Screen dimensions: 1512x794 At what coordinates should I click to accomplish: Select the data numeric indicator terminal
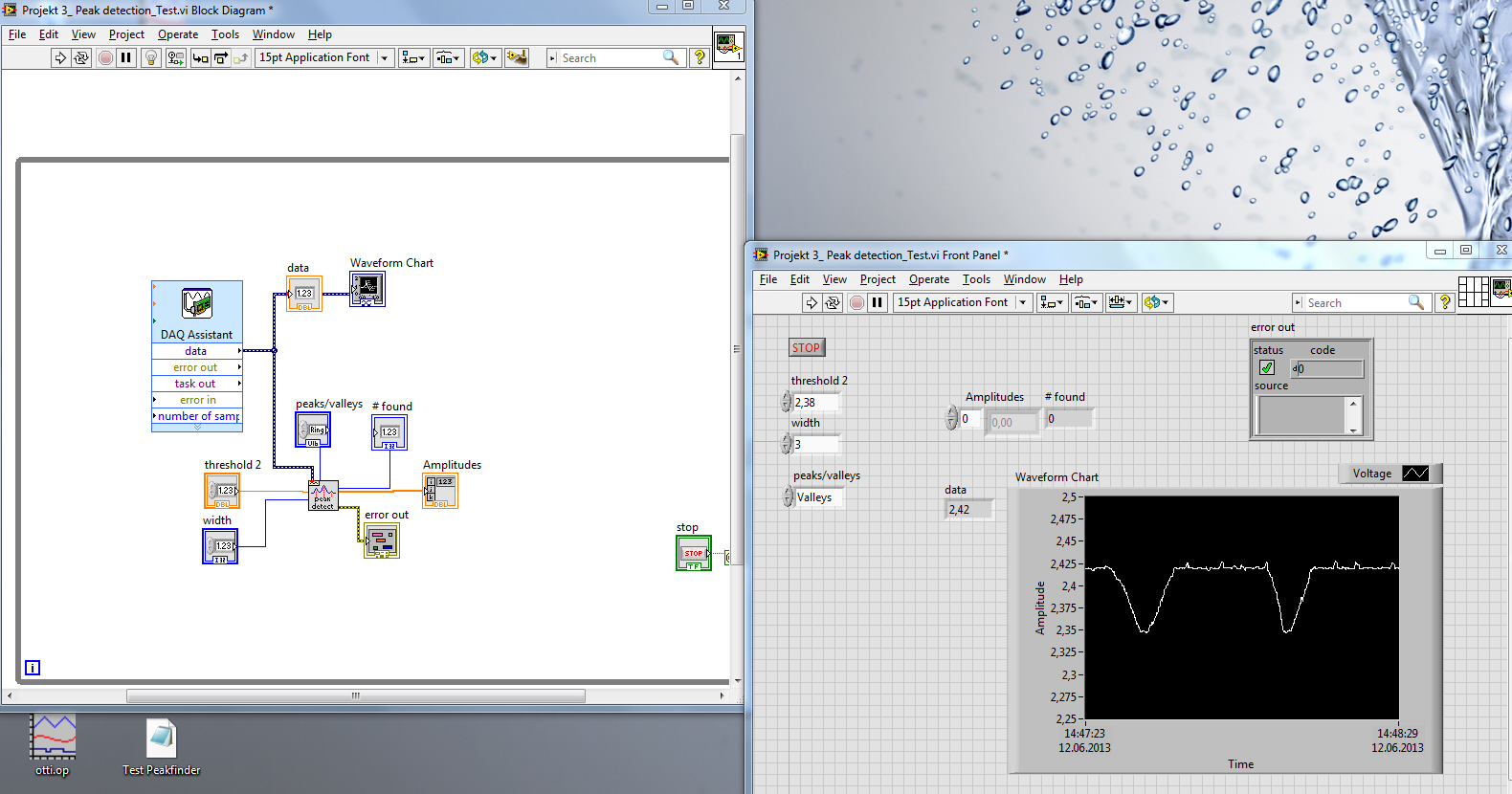[304, 294]
